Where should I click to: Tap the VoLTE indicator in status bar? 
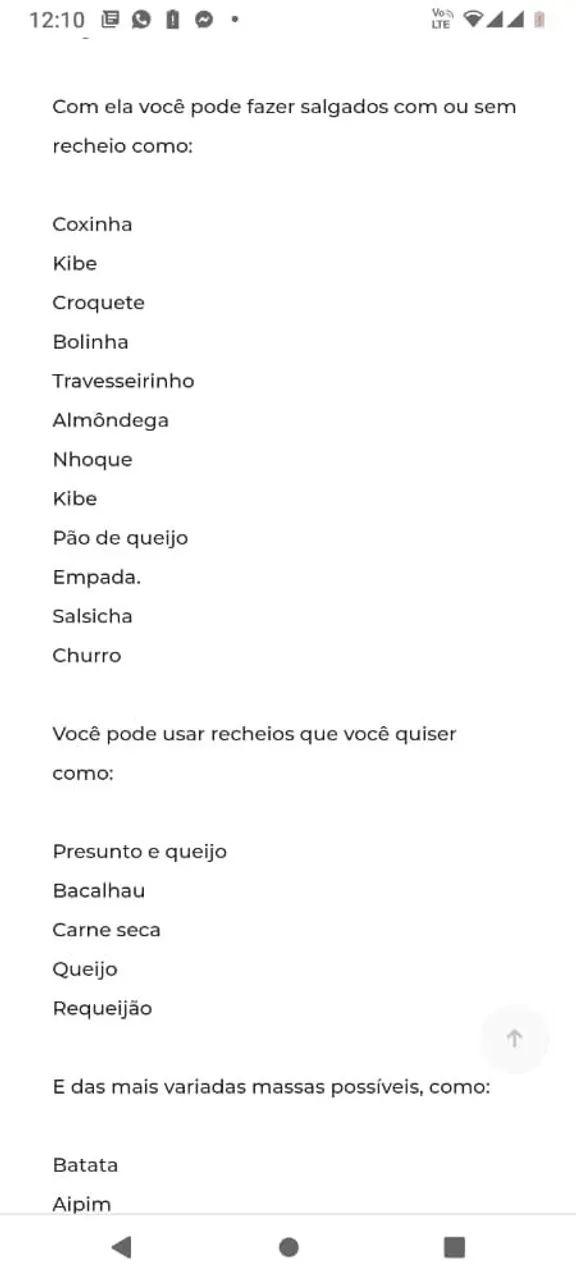(x=441, y=19)
